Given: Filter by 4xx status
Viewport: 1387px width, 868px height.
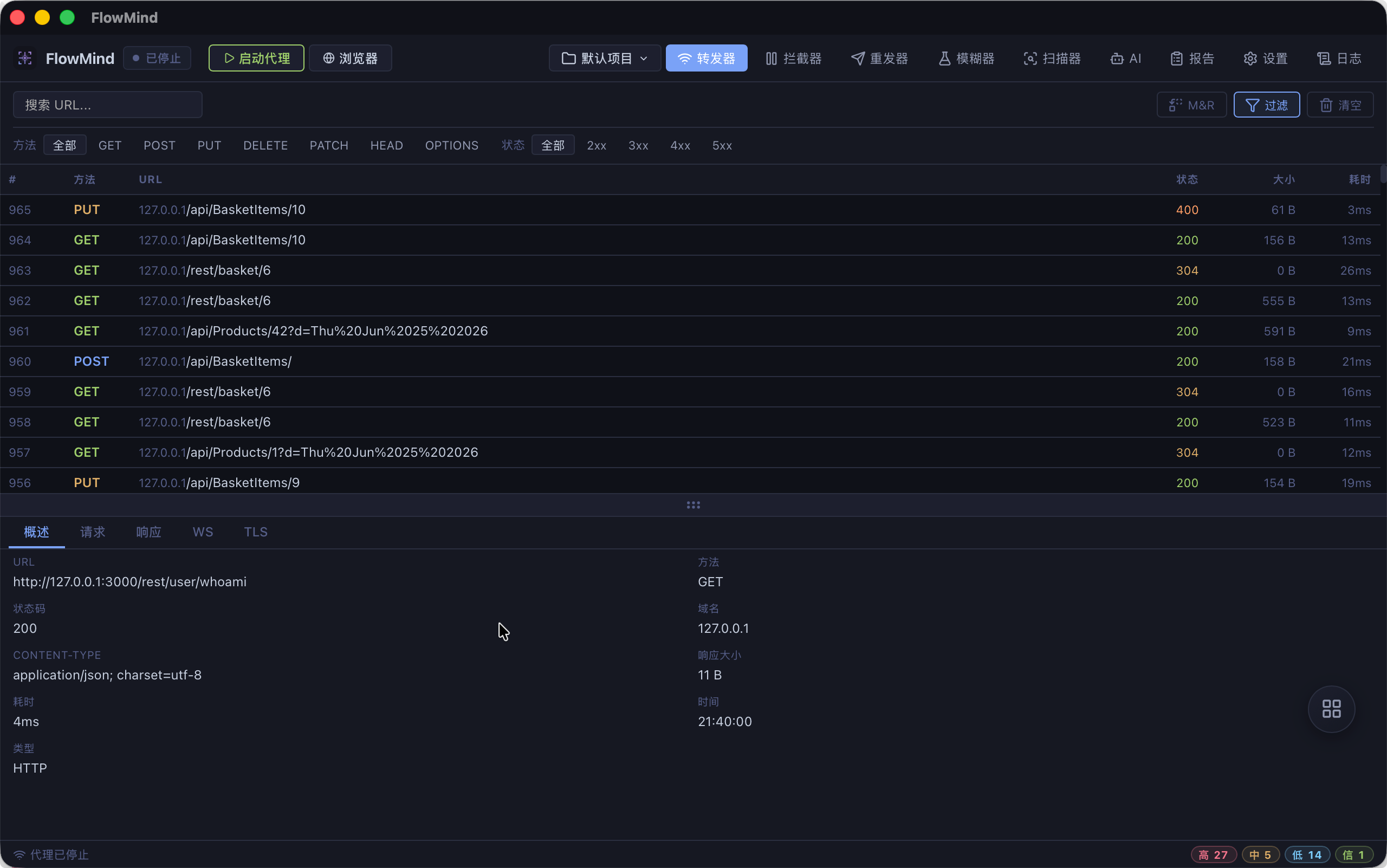Looking at the screenshot, I should pyautogui.click(x=680, y=145).
